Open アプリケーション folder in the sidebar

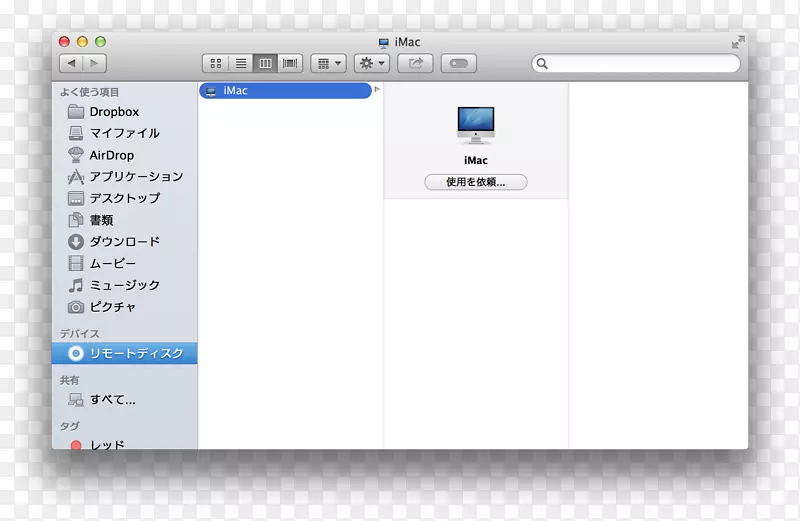[124, 177]
